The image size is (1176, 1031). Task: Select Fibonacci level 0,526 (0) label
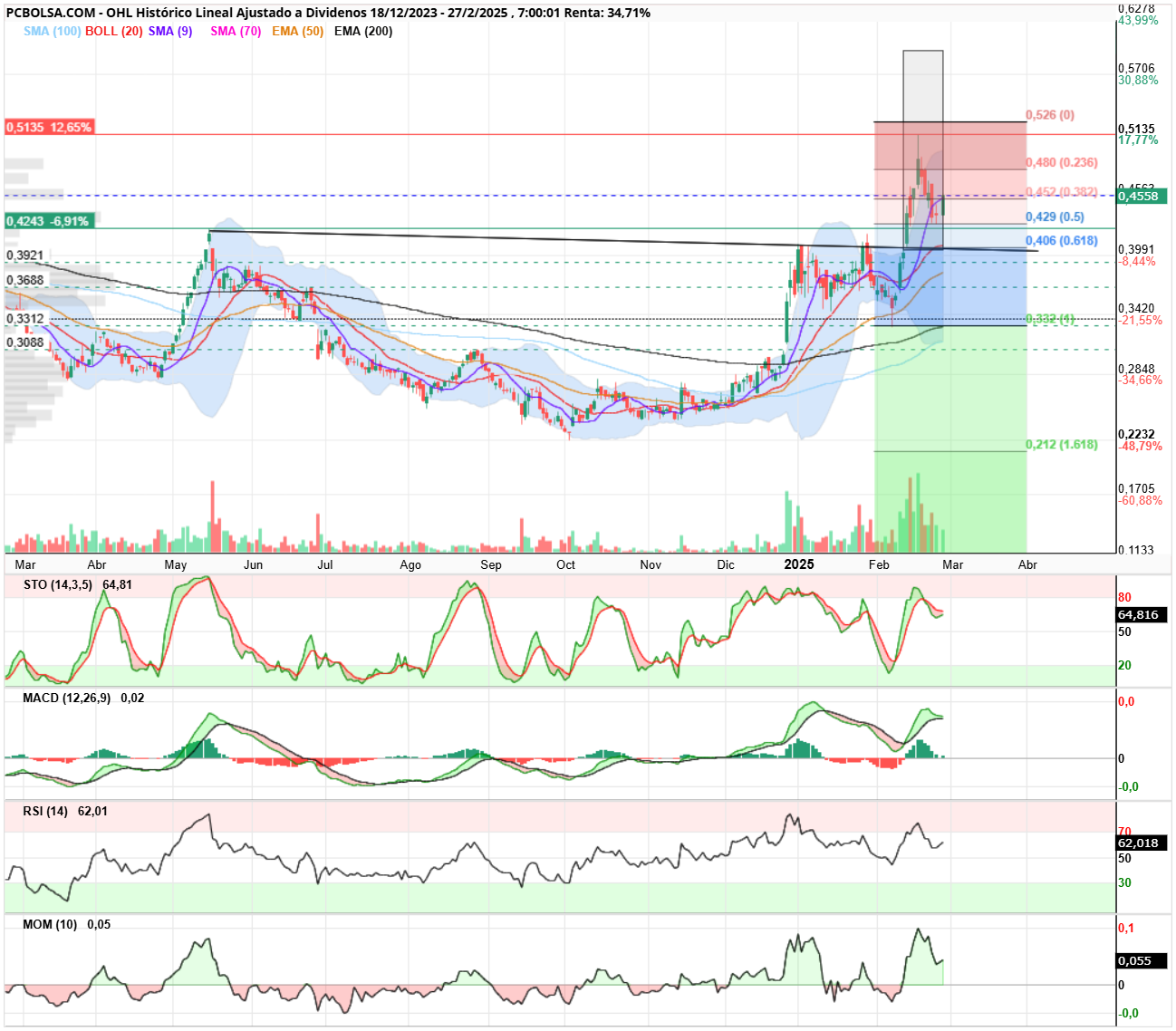click(x=1050, y=115)
